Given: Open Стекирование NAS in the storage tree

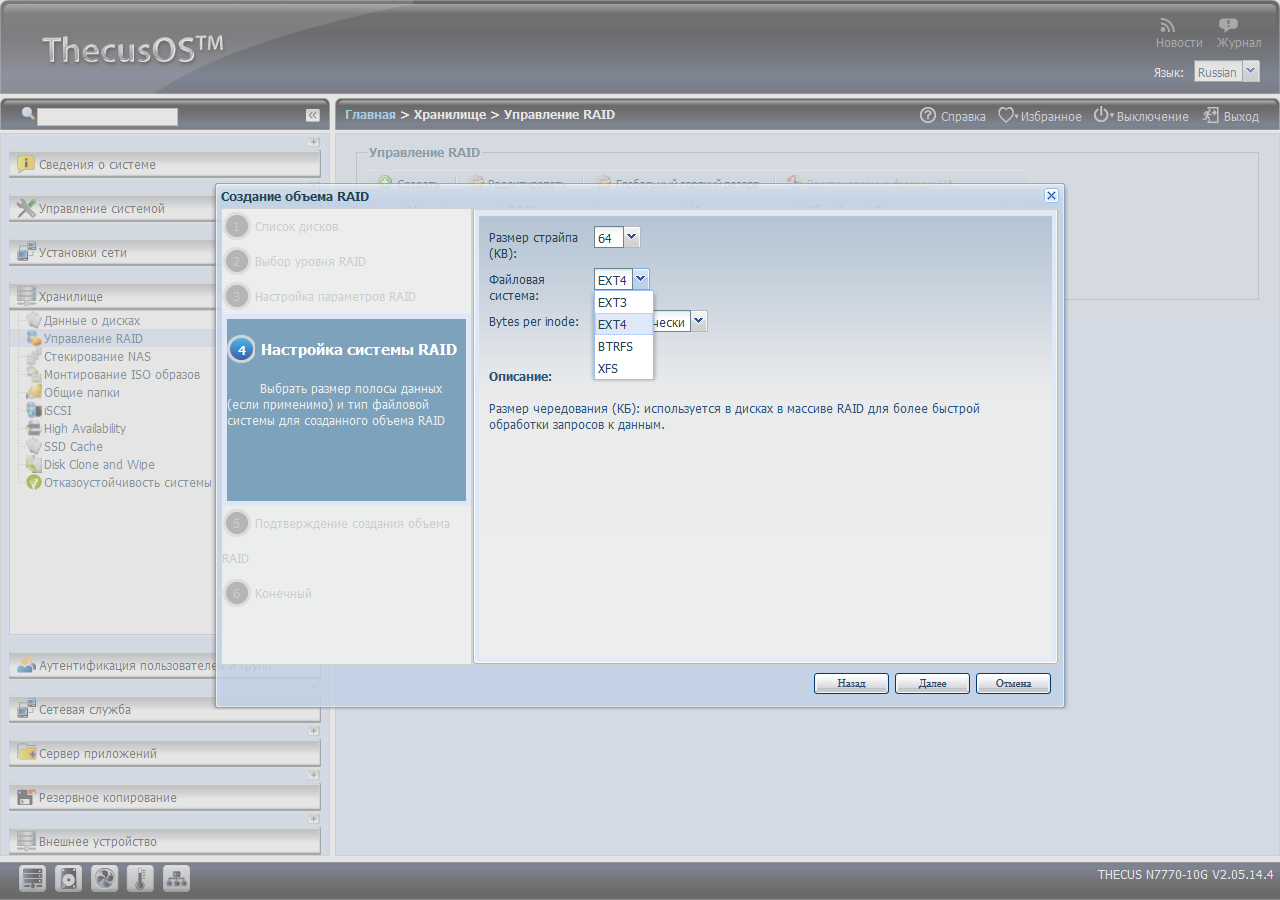Looking at the screenshot, I should (x=97, y=357).
